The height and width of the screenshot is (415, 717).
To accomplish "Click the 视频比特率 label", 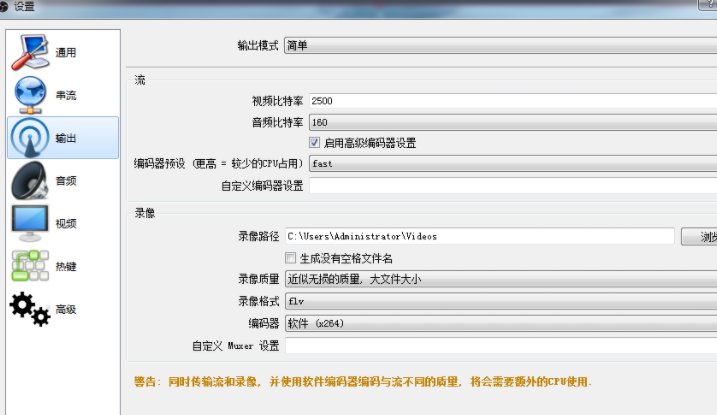I will tap(278, 101).
